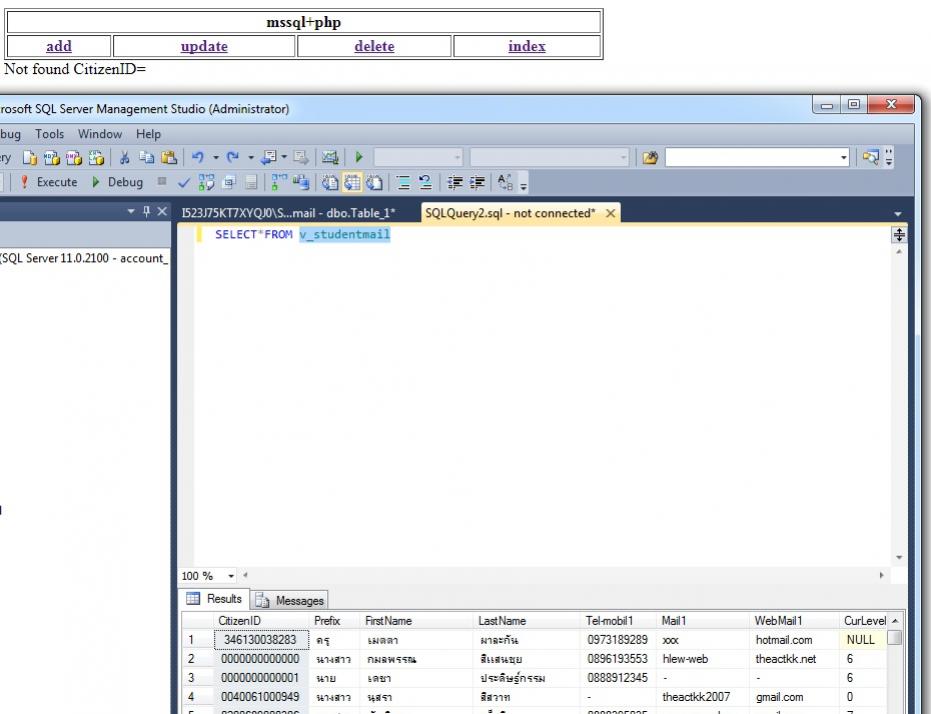Open the Activity Monitor icon
This screenshot has width=931, height=714.
coord(330,157)
